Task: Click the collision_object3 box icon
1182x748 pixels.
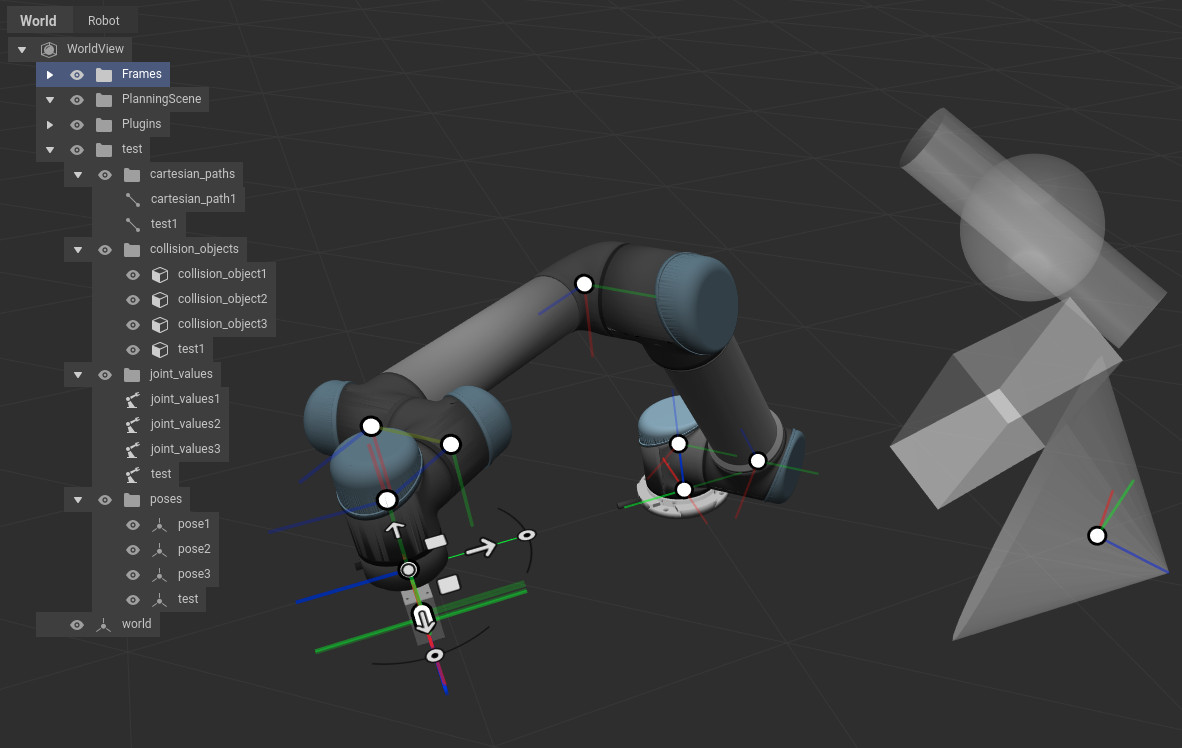Action: coord(160,324)
